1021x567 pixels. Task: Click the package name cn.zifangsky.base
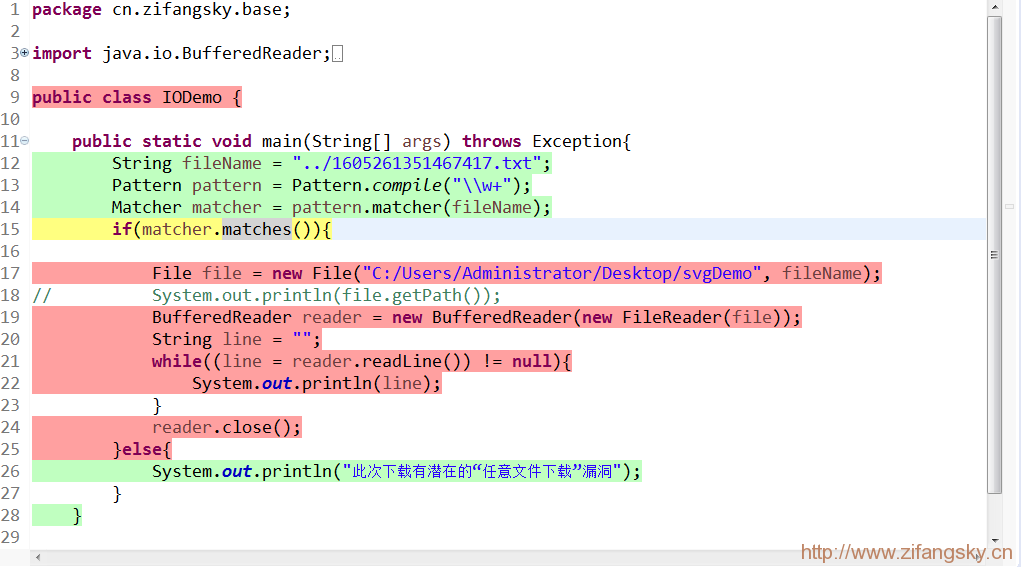(x=197, y=10)
